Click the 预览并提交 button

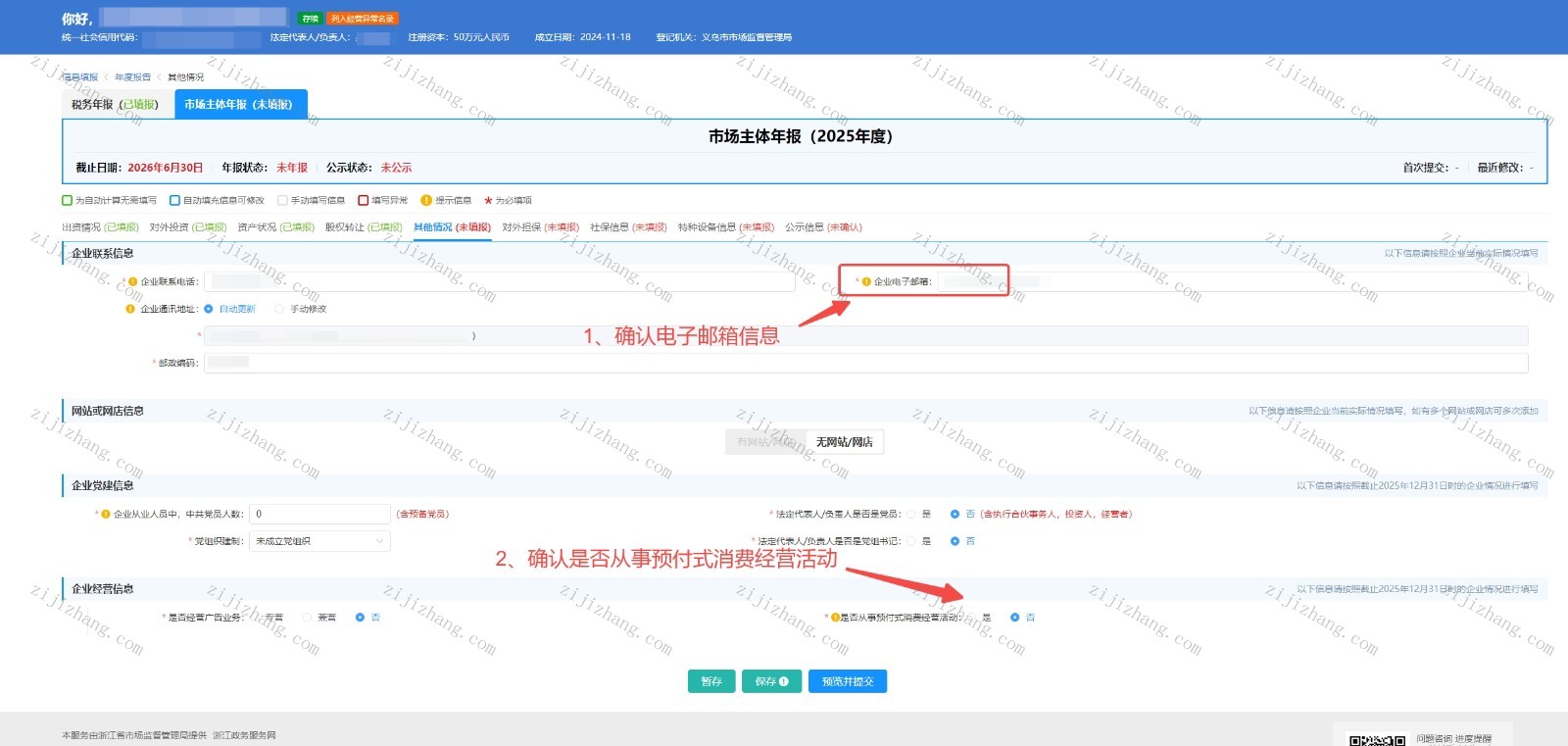848,681
